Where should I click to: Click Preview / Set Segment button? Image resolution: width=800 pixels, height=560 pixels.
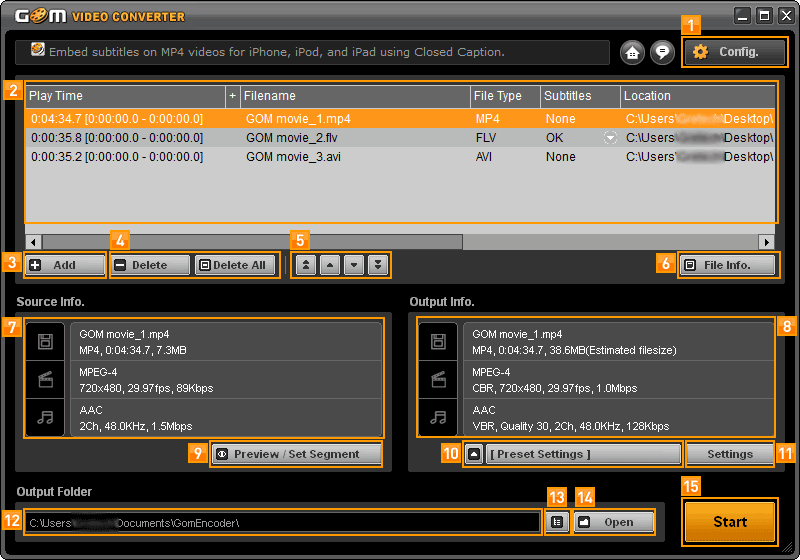click(x=296, y=454)
